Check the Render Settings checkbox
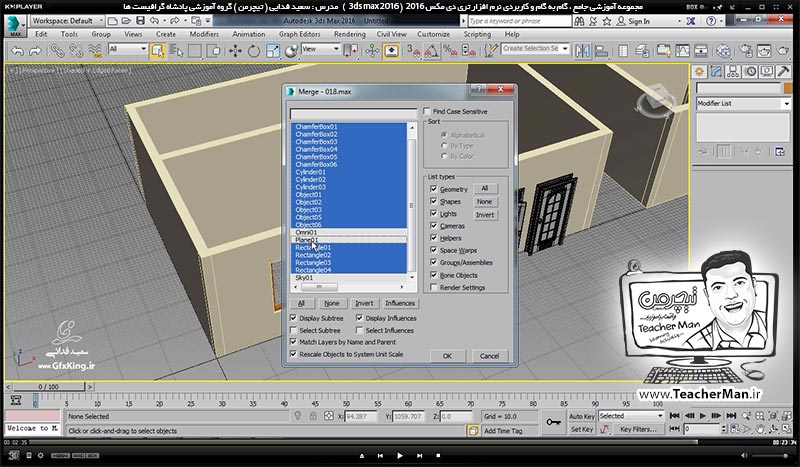This screenshot has width=800, height=467. (434, 287)
